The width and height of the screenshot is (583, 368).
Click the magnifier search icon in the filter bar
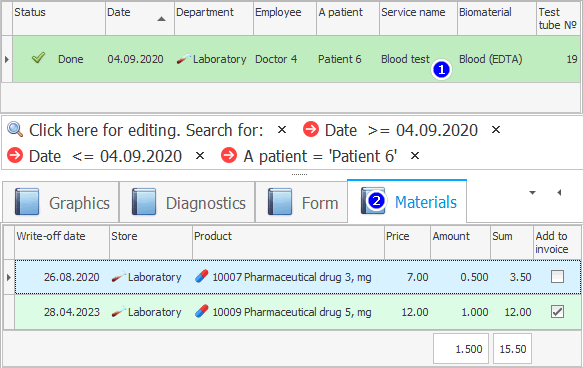[15, 129]
